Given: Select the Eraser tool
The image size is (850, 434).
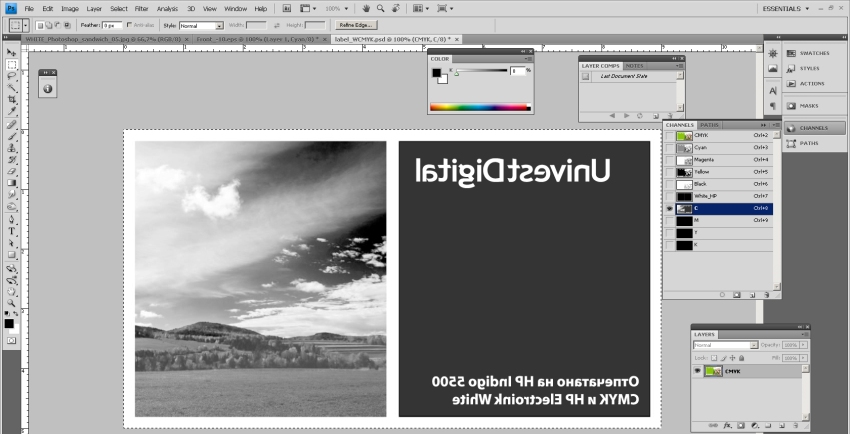Looking at the screenshot, I should tap(11, 172).
